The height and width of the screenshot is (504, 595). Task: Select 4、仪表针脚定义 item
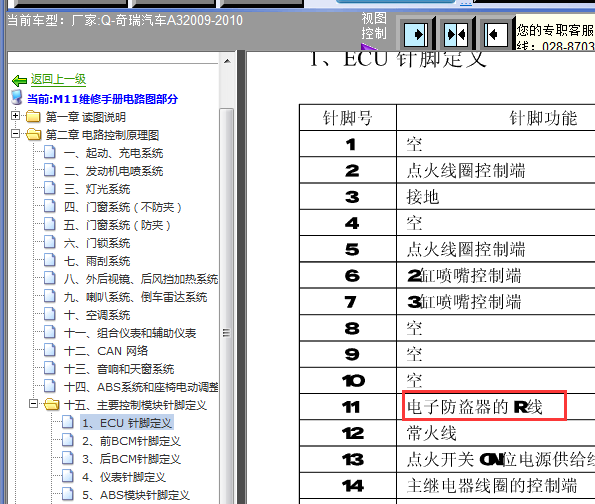124,477
